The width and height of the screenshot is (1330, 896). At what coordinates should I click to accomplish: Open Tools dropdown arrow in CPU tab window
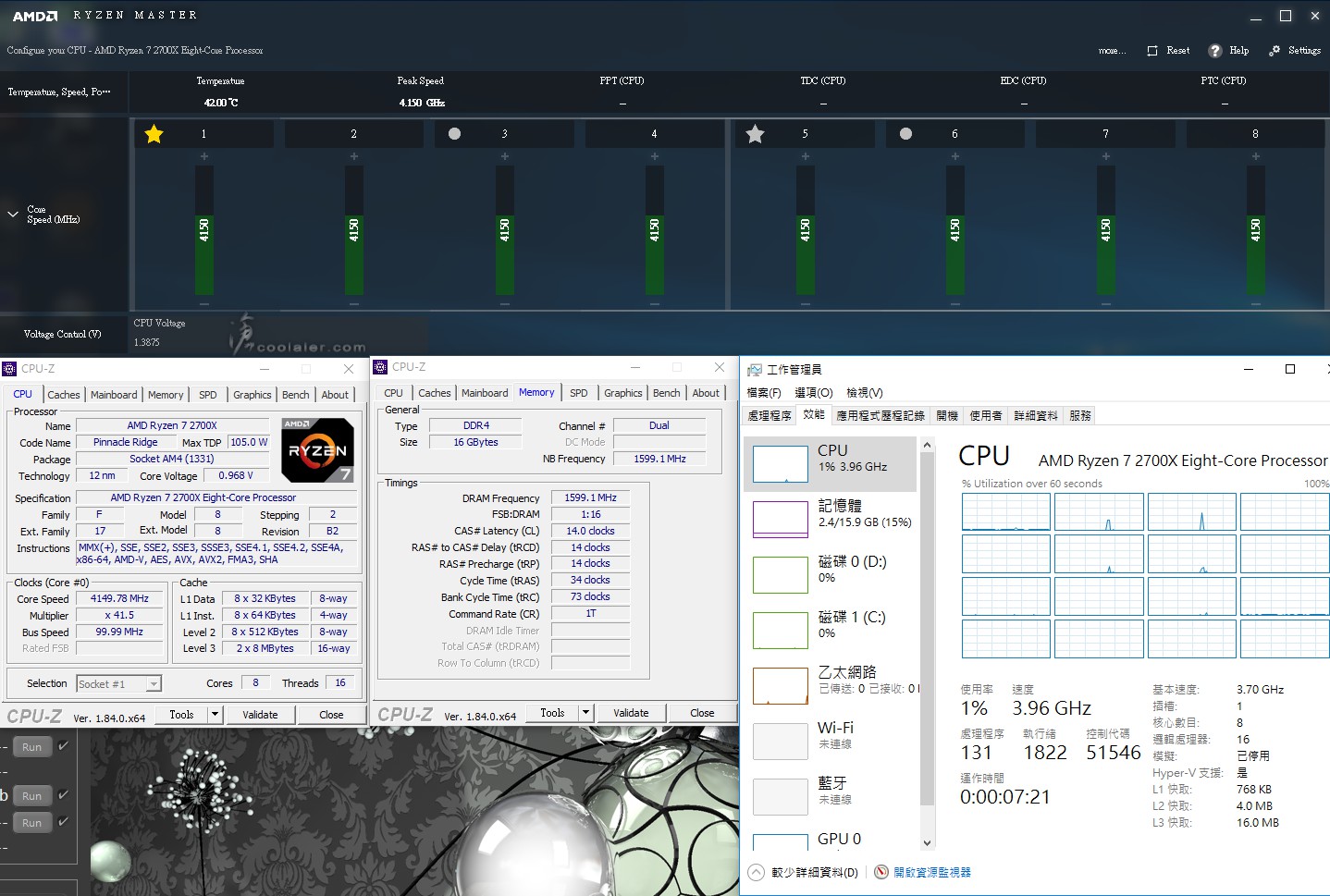coord(215,715)
